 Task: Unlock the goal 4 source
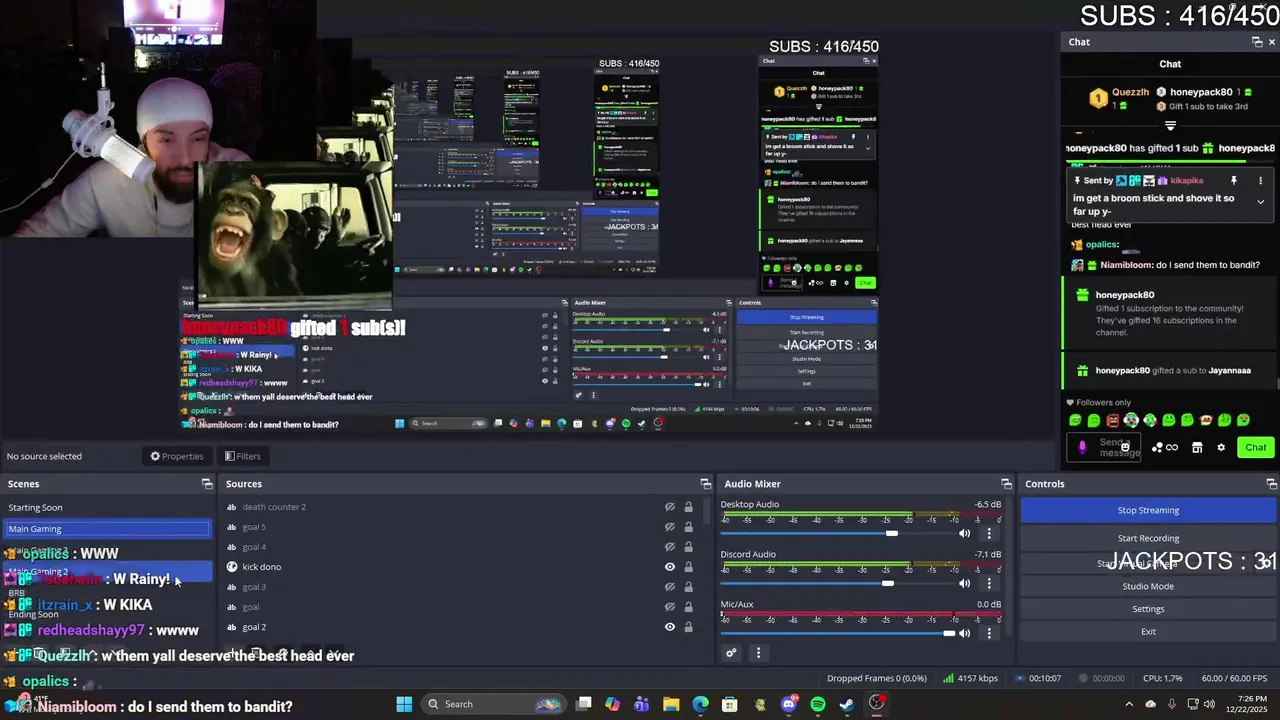pyautogui.click(x=688, y=547)
